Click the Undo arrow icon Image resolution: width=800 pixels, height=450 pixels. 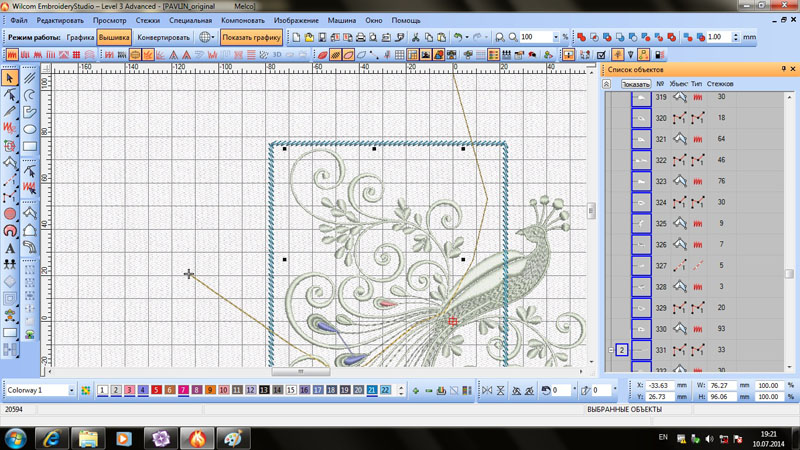coord(458,37)
